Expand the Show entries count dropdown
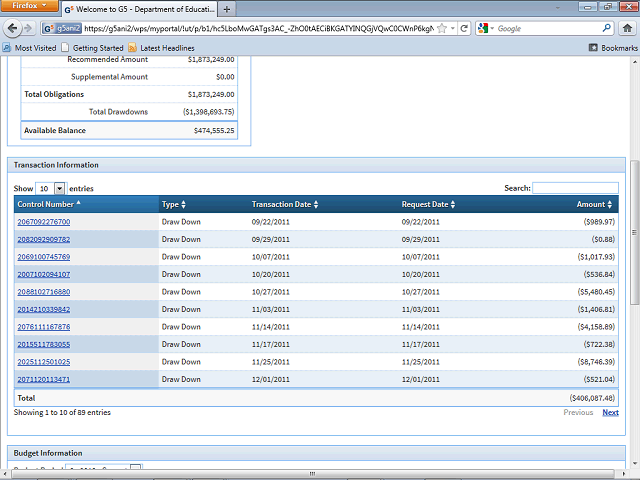This screenshot has height=480, width=640. (59, 188)
